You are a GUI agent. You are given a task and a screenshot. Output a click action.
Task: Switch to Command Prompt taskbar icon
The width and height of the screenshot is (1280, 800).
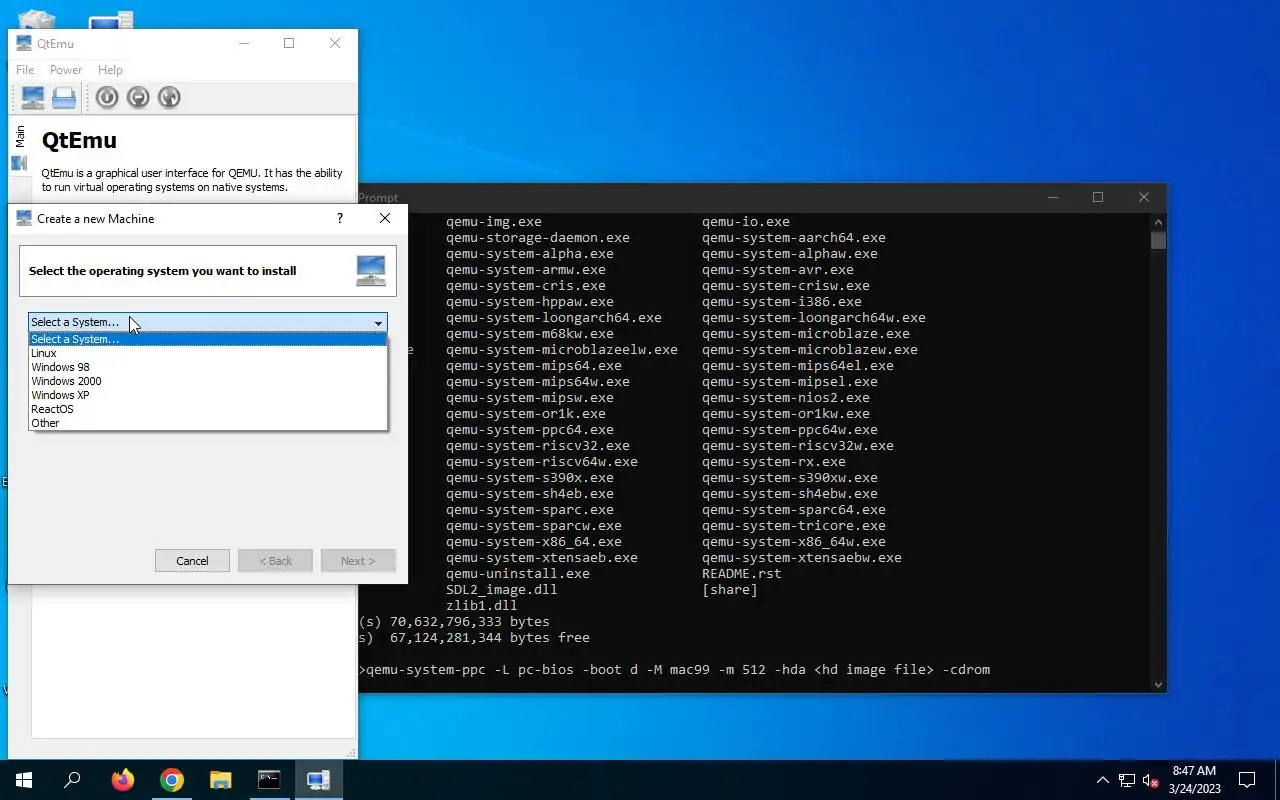(x=269, y=780)
